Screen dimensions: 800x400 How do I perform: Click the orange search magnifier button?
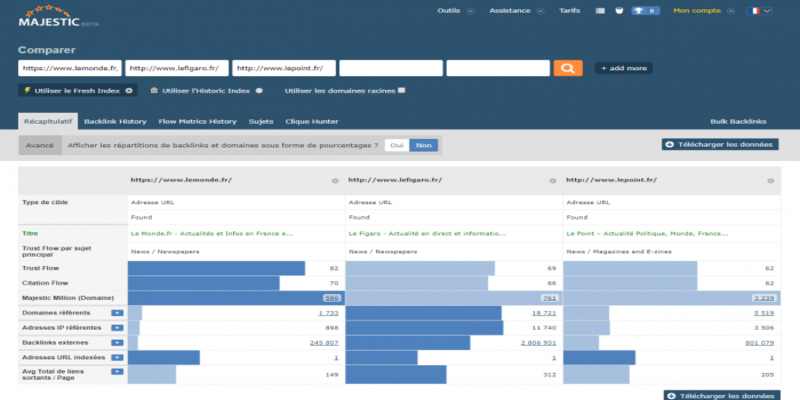click(568, 68)
